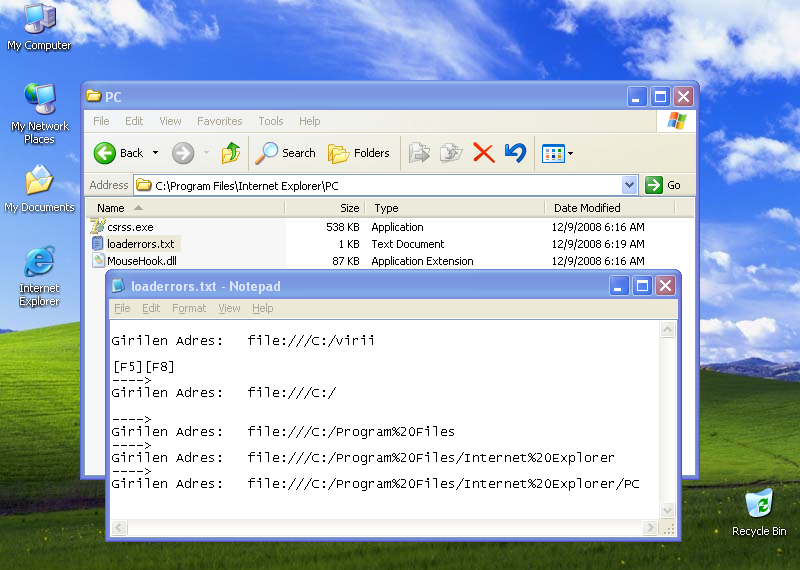The image size is (800, 570).
Task: Minimize the Notepad window
Action: click(618, 286)
